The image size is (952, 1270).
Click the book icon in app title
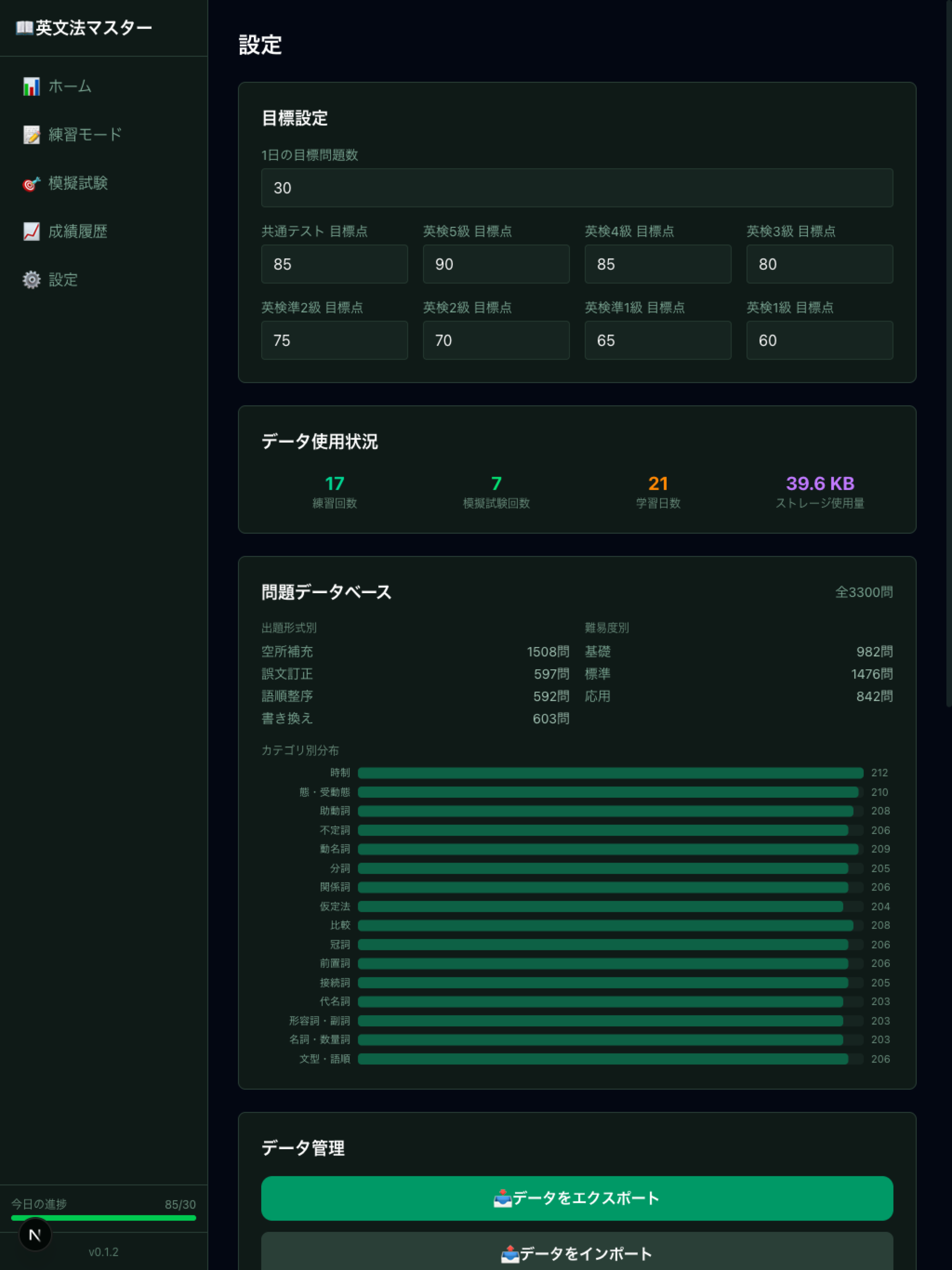pyautogui.click(x=24, y=27)
